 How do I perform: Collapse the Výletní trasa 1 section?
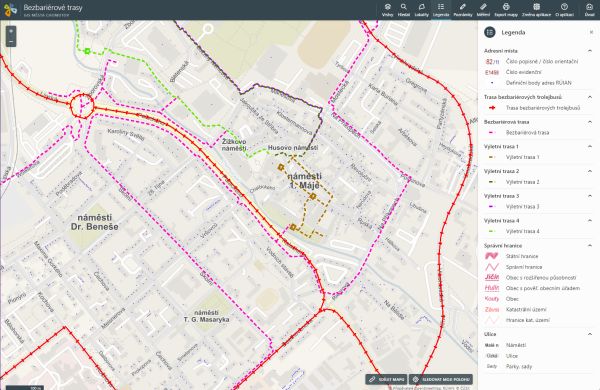[590, 146]
